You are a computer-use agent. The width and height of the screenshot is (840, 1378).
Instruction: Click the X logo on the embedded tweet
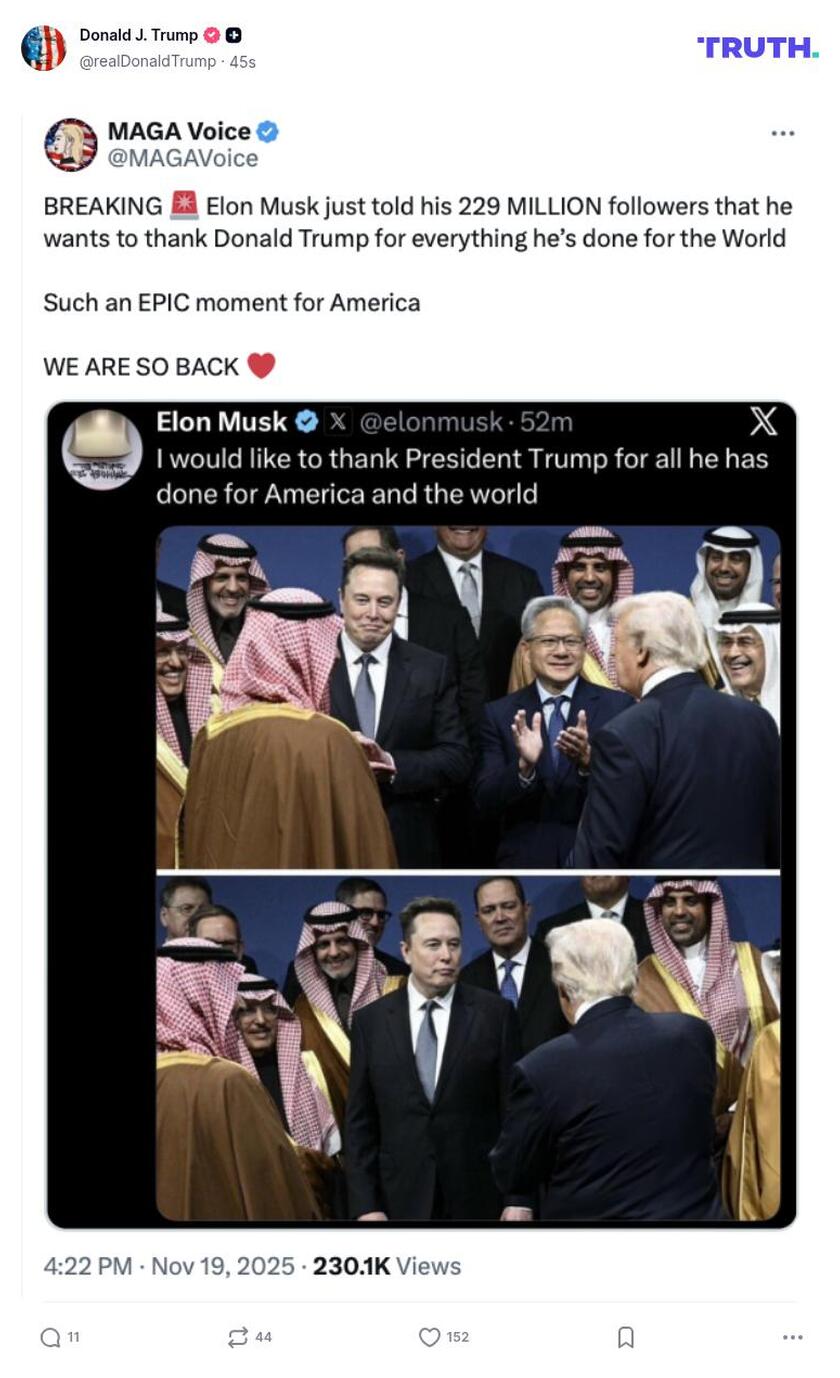(763, 423)
